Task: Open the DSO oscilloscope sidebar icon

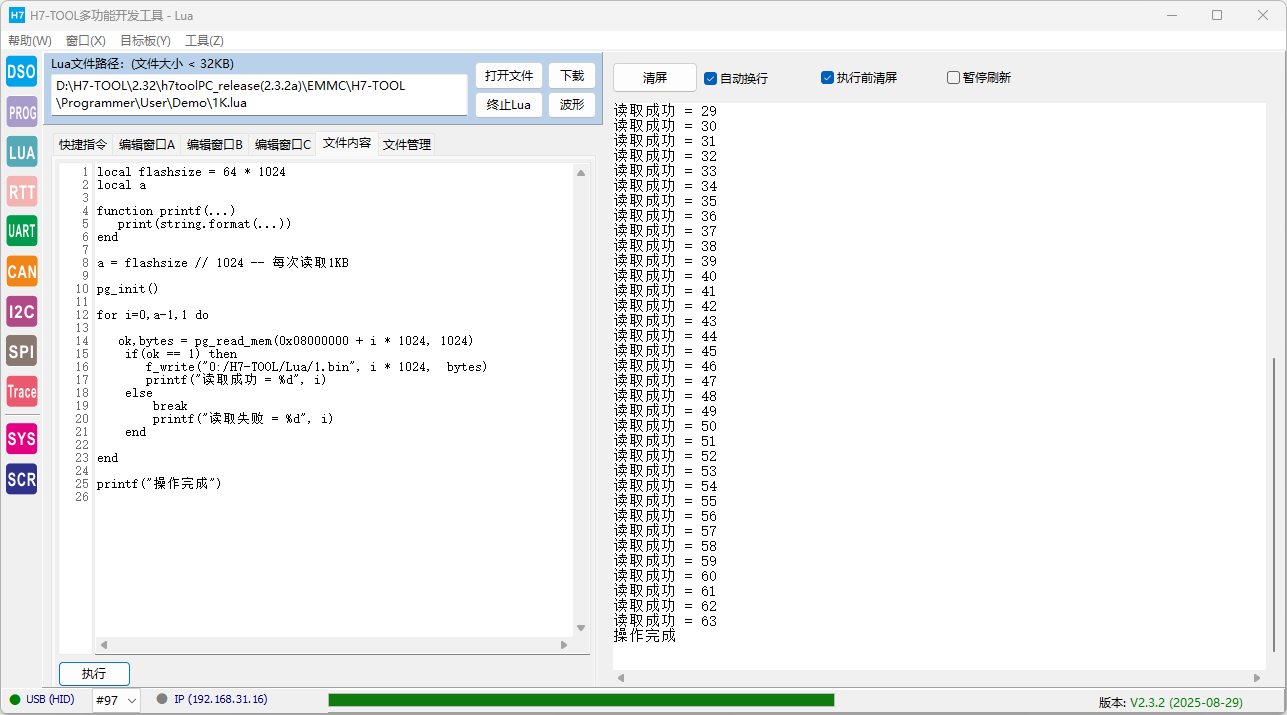Action: [x=21, y=72]
